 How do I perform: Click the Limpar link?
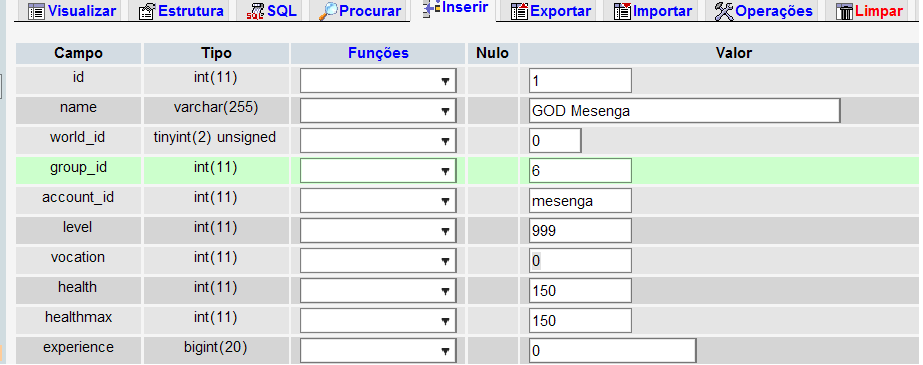tap(879, 11)
